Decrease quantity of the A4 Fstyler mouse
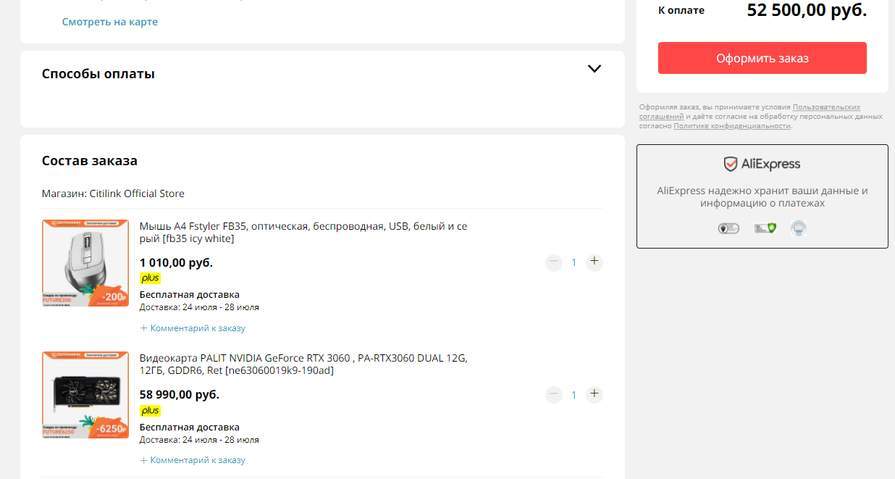 (554, 262)
